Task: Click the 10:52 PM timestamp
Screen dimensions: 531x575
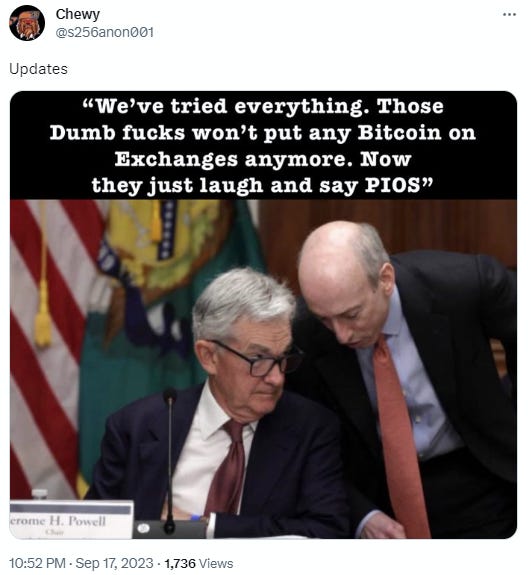Action: (37, 563)
